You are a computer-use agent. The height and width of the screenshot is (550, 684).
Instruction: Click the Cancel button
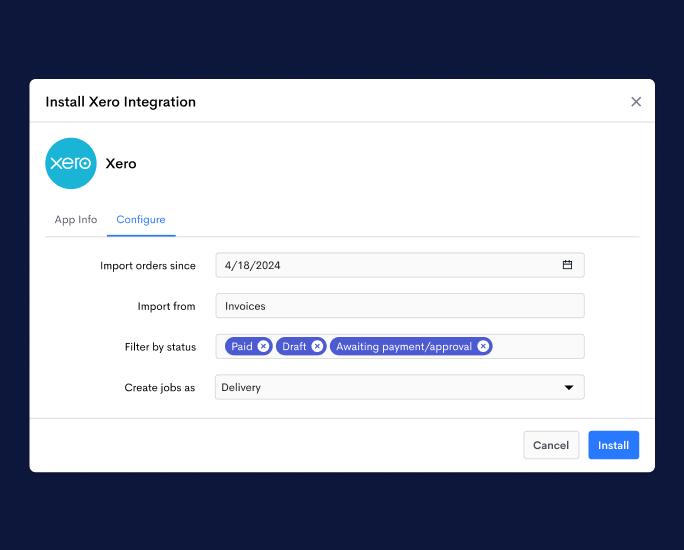point(551,445)
